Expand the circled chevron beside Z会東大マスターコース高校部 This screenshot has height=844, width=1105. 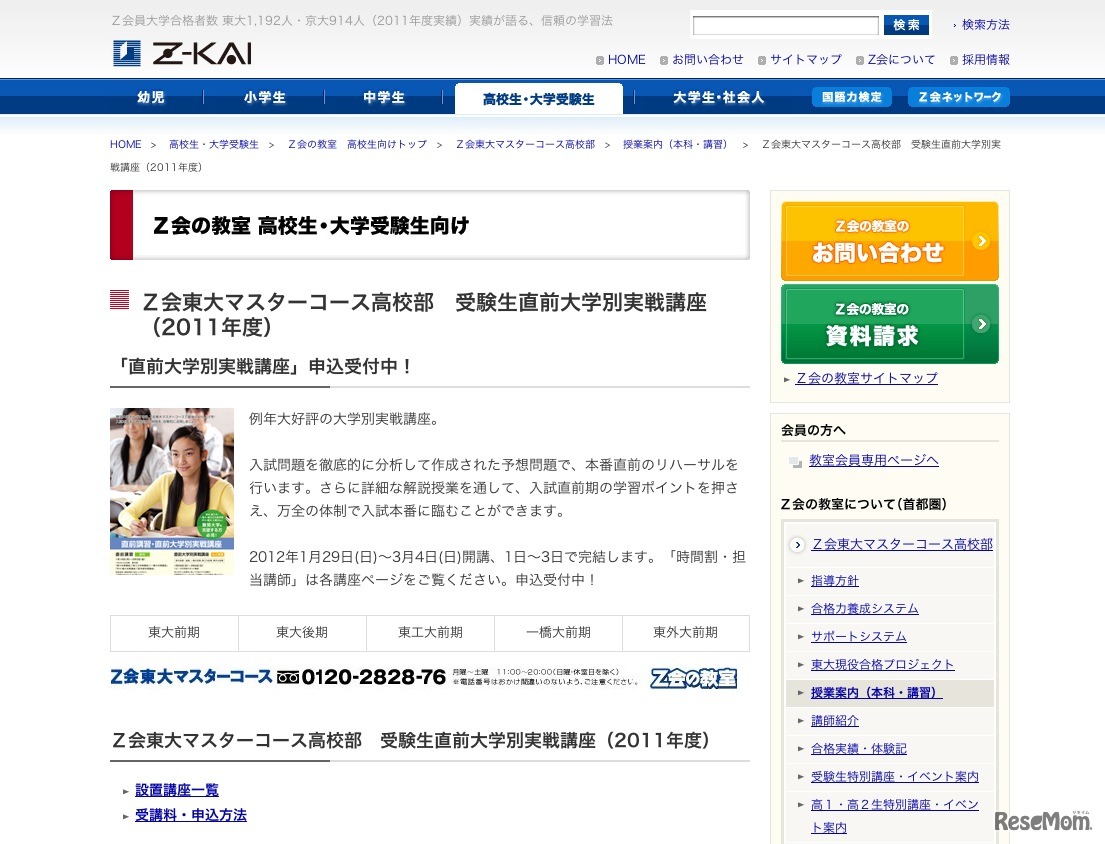tap(796, 544)
